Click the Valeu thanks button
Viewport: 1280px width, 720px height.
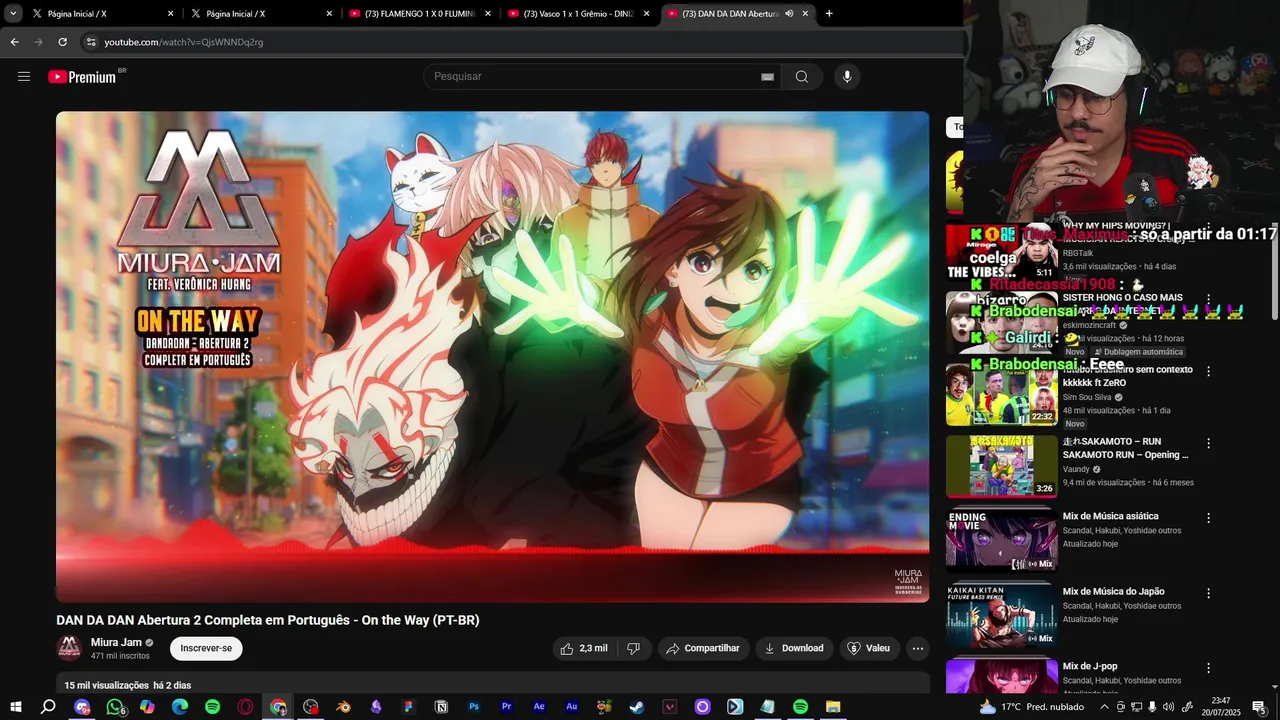pyautogui.click(x=869, y=648)
